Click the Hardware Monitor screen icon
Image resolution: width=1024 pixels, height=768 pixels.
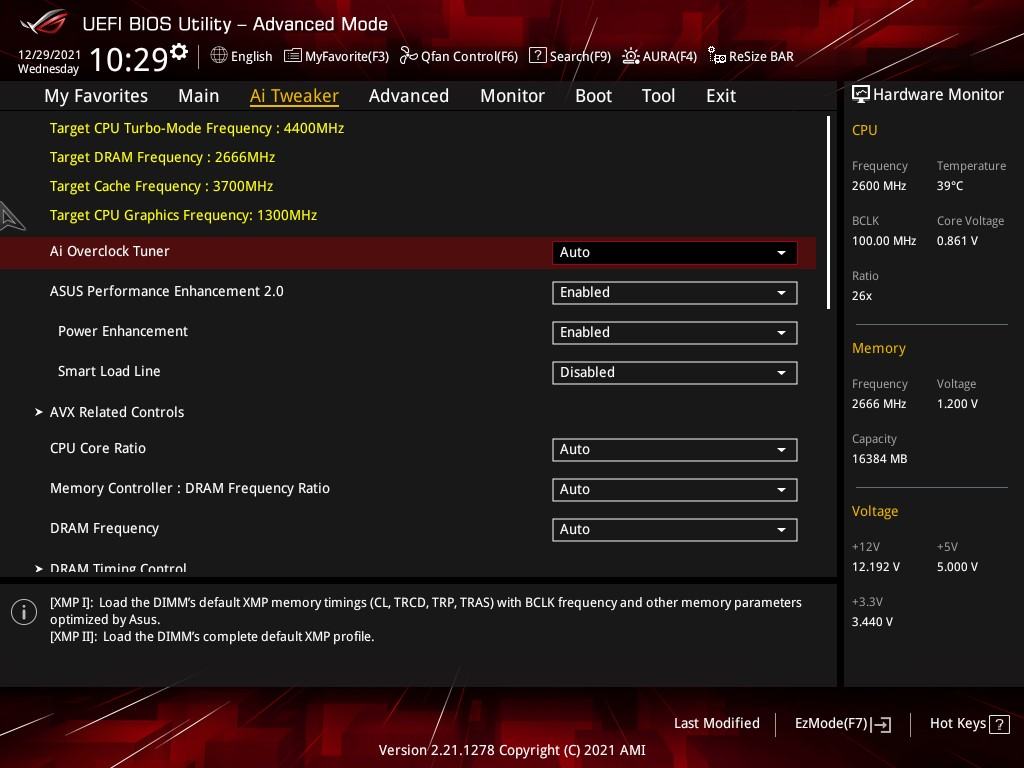[861, 95]
